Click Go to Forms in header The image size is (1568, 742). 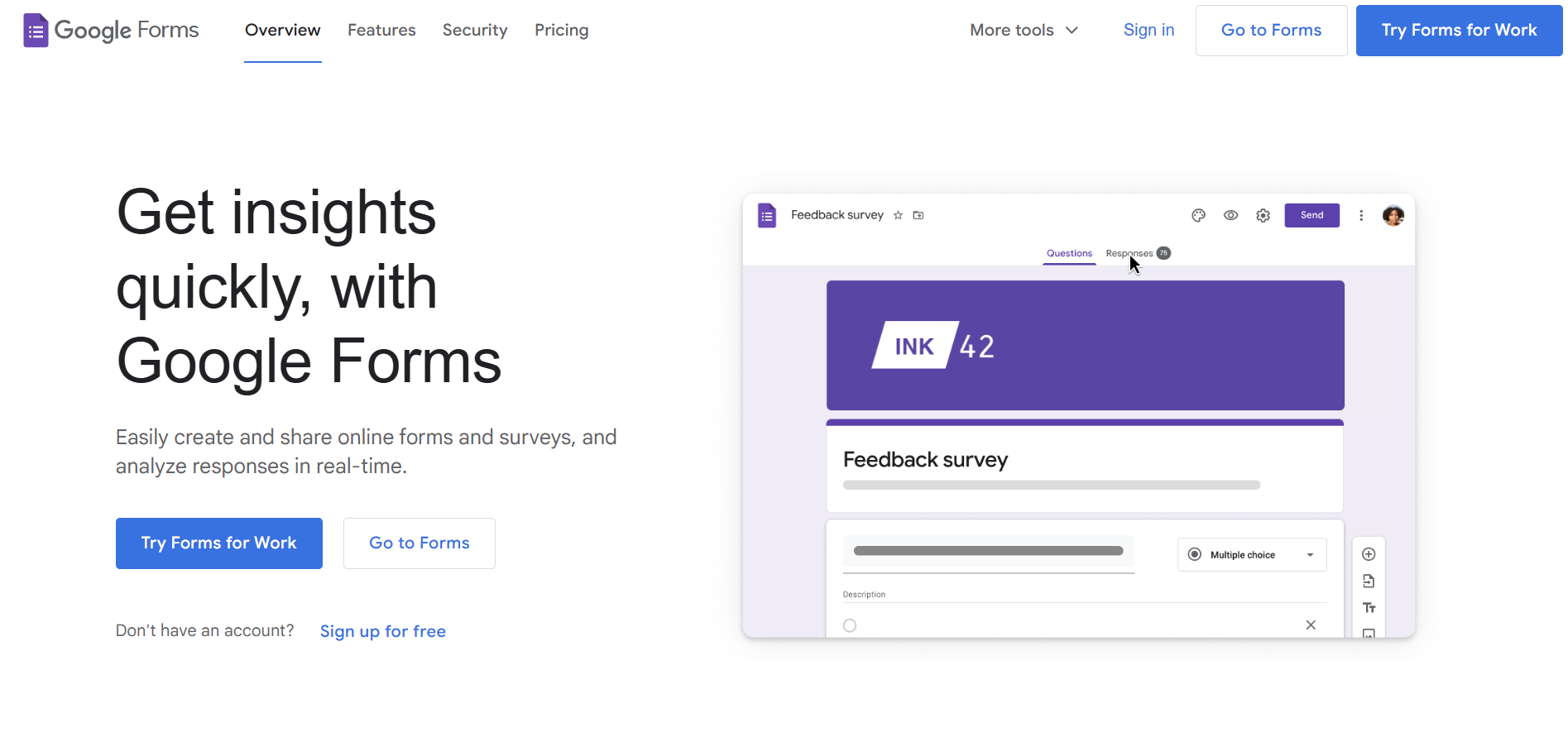1271,31
